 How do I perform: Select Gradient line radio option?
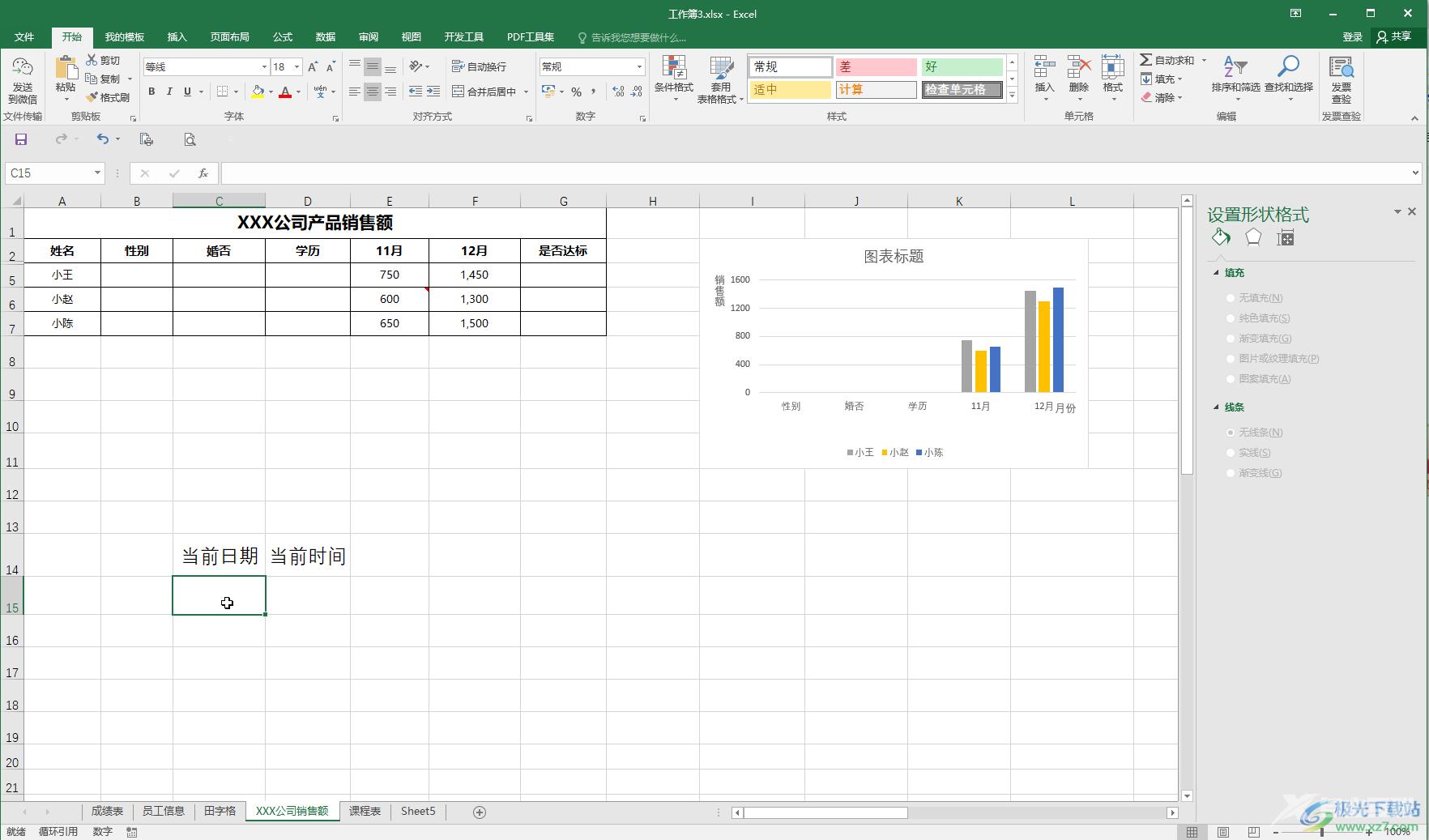(x=1231, y=473)
